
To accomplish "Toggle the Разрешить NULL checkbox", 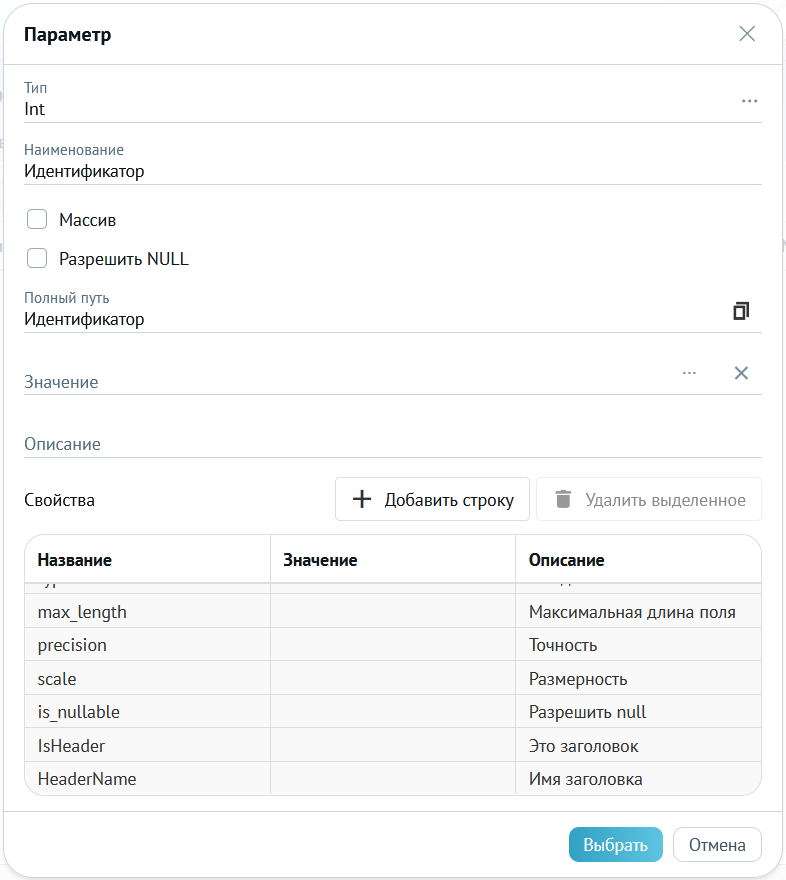I will (37, 259).
